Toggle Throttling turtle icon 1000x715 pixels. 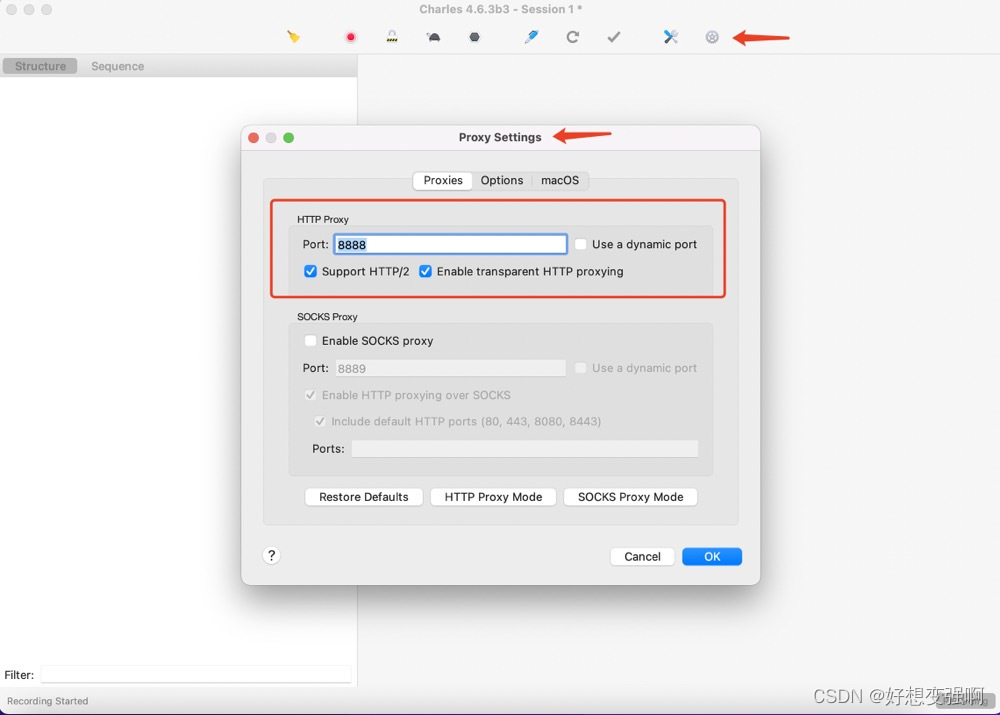tap(434, 37)
